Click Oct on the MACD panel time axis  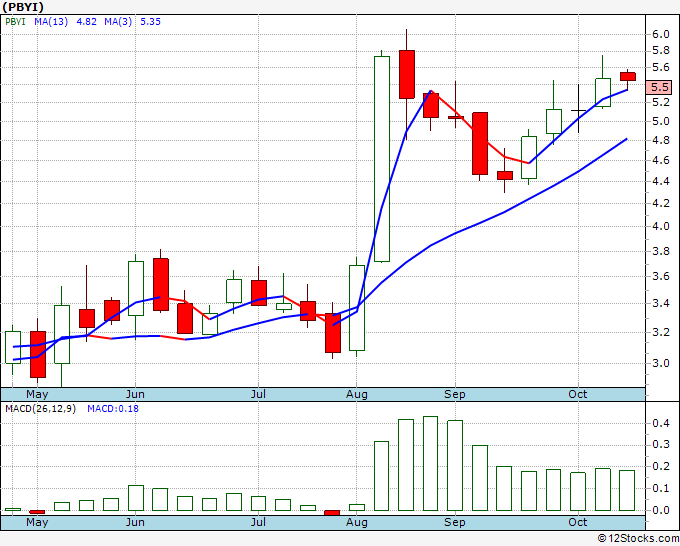pos(578,523)
